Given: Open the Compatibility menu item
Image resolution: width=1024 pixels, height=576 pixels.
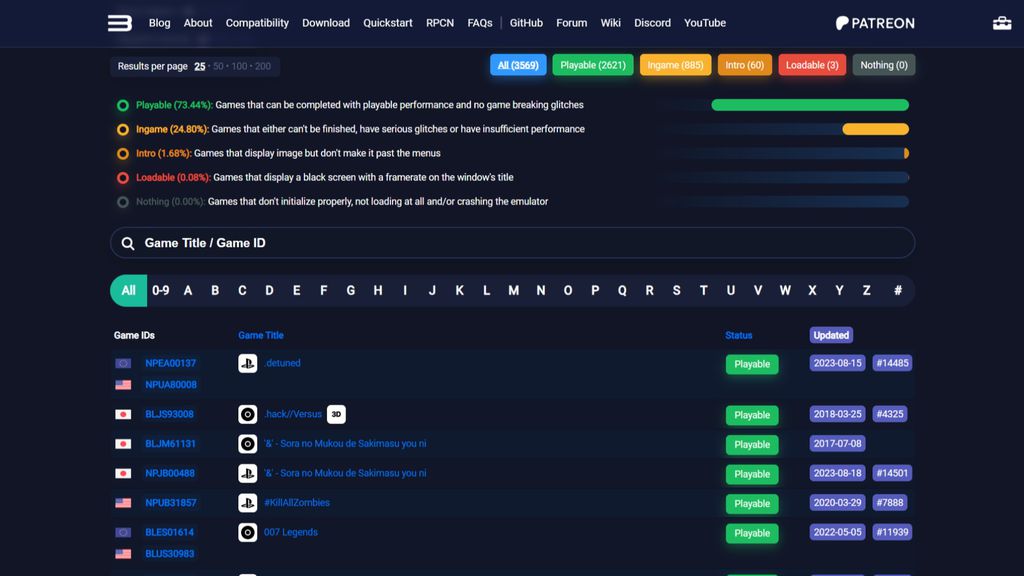Looking at the screenshot, I should pos(257,23).
